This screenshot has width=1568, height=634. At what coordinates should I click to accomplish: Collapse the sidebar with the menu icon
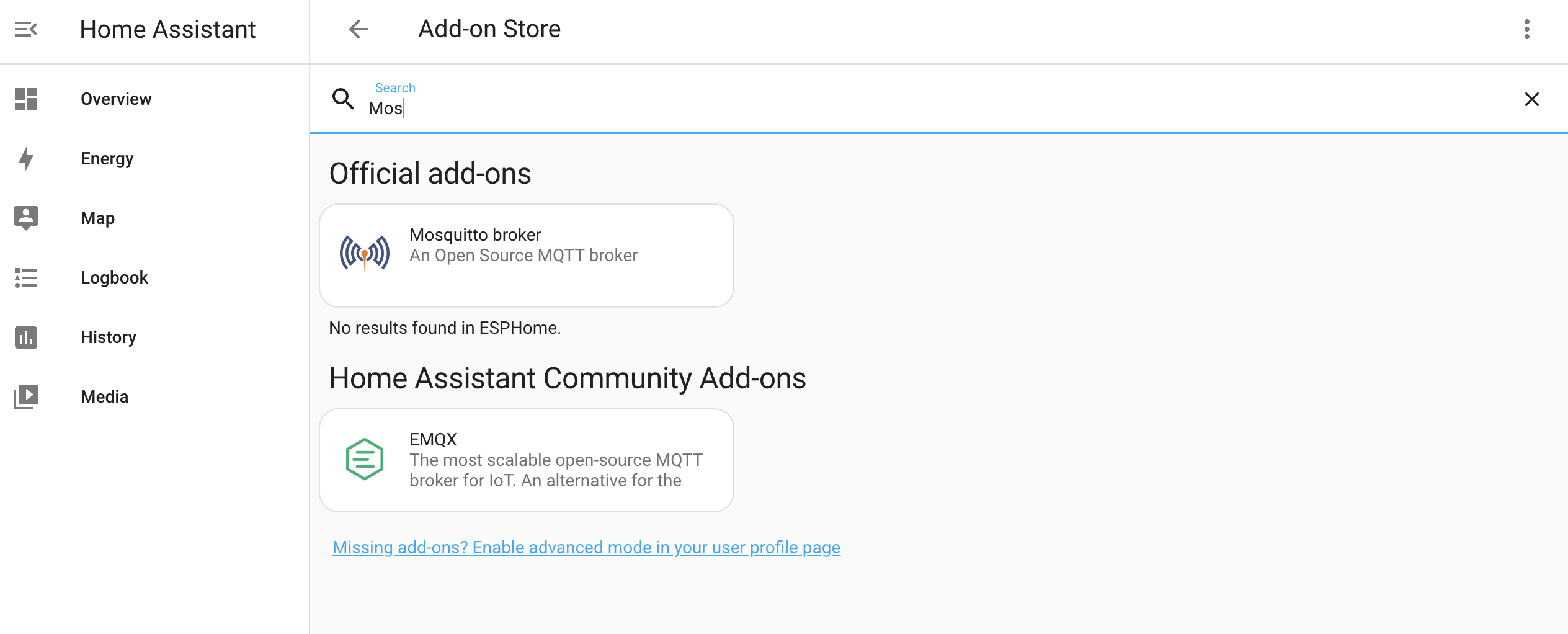26,29
